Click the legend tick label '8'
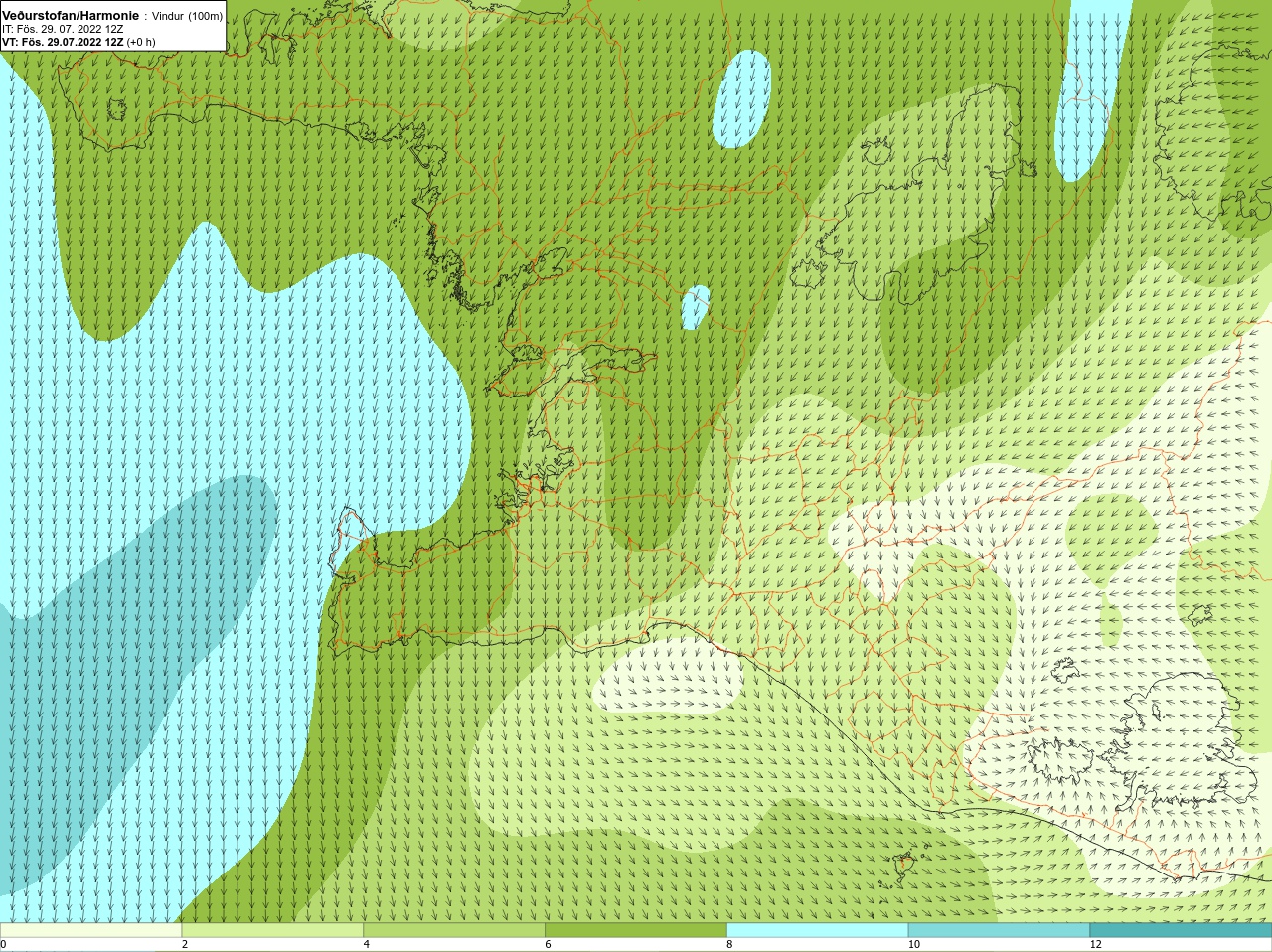 729,944
